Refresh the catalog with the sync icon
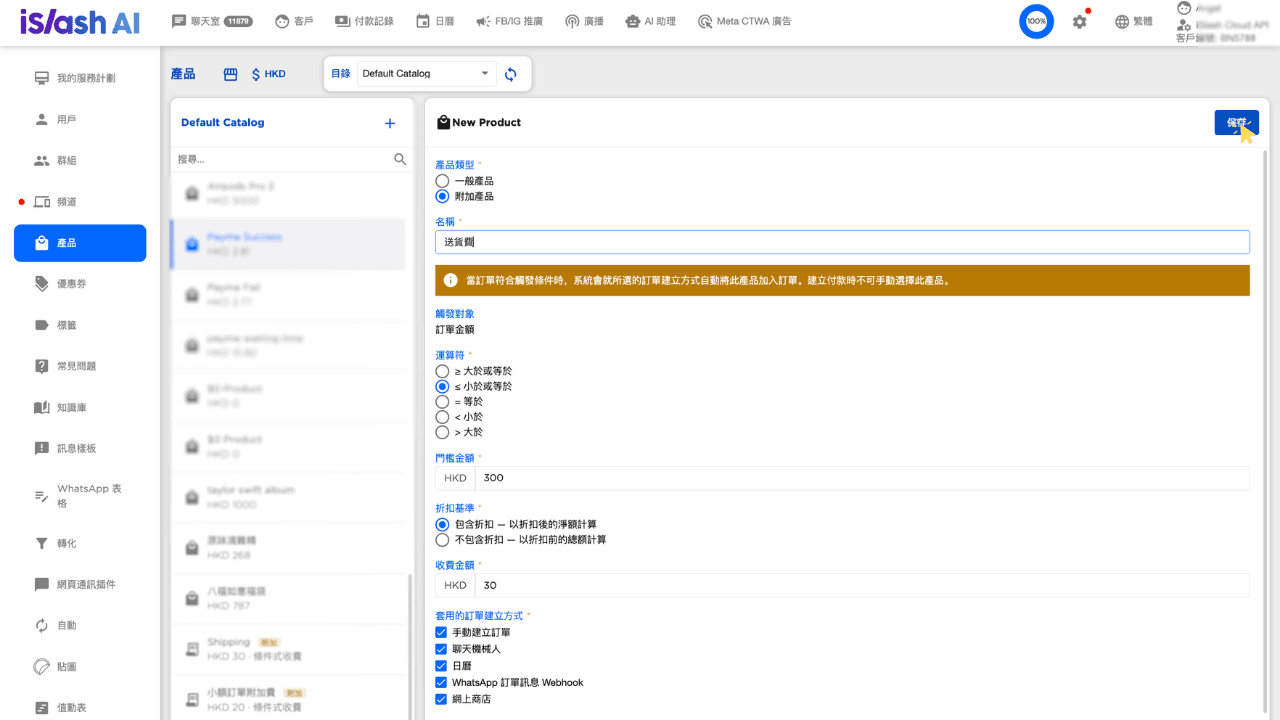The image size is (1280, 720). click(511, 74)
